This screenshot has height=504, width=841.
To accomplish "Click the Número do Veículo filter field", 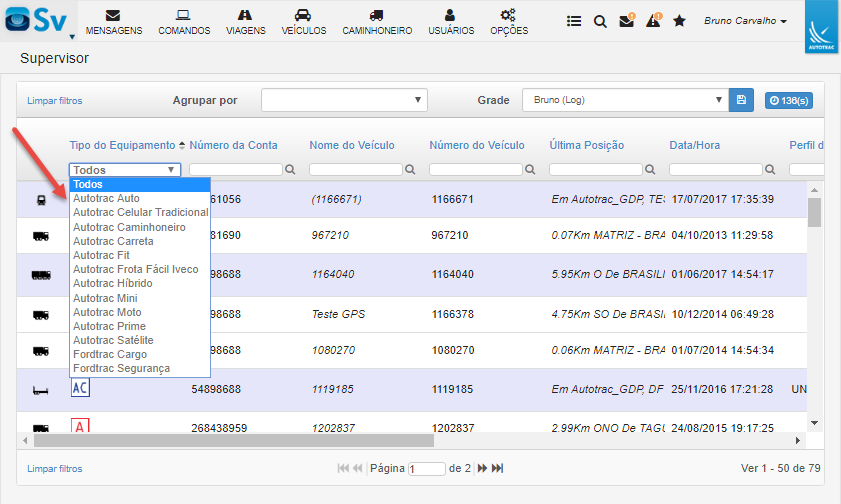I will pyautogui.click(x=476, y=169).
